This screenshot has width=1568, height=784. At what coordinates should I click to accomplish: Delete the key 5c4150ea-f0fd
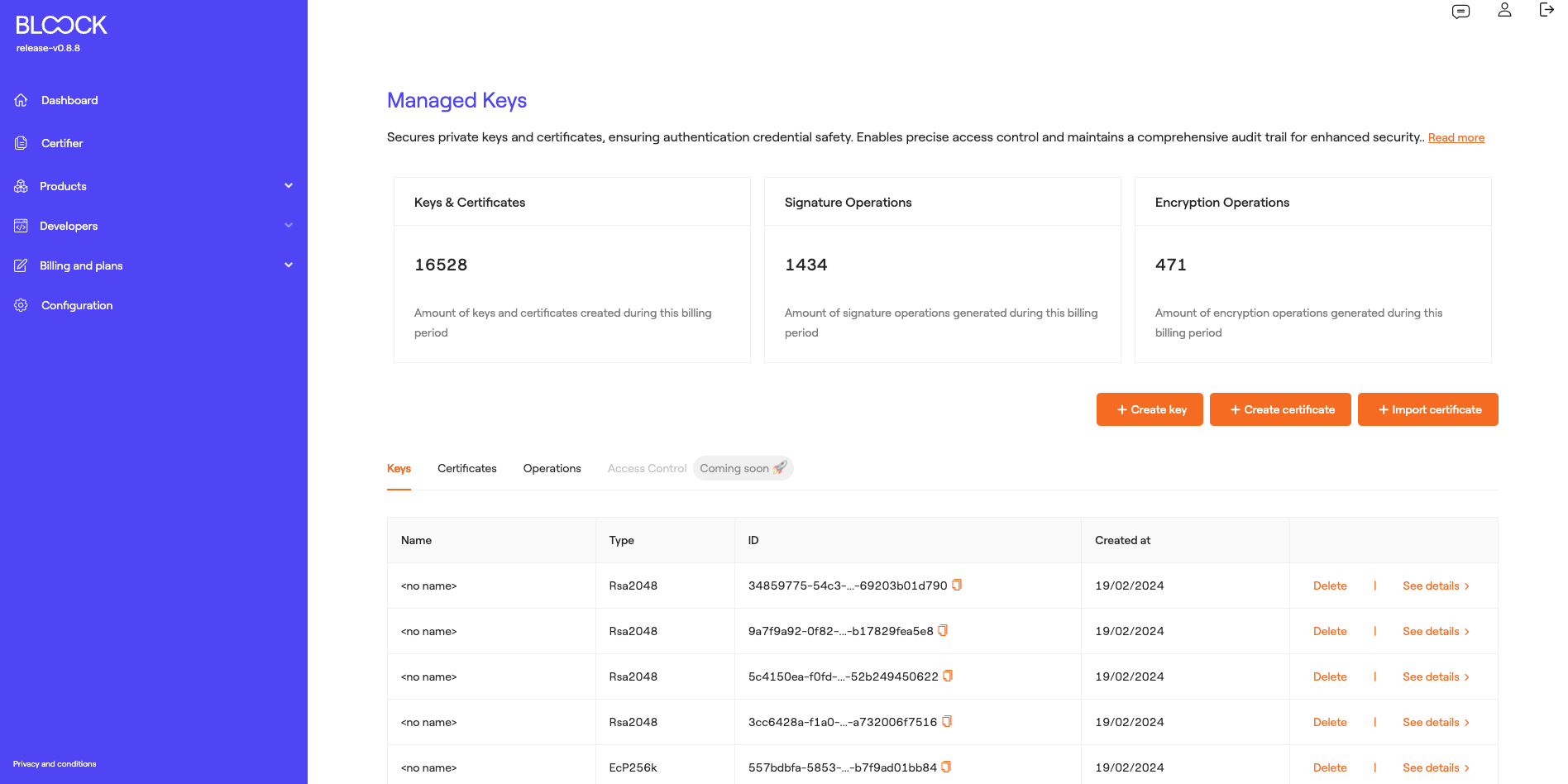pyautogui.click(x=1330, y=676)
